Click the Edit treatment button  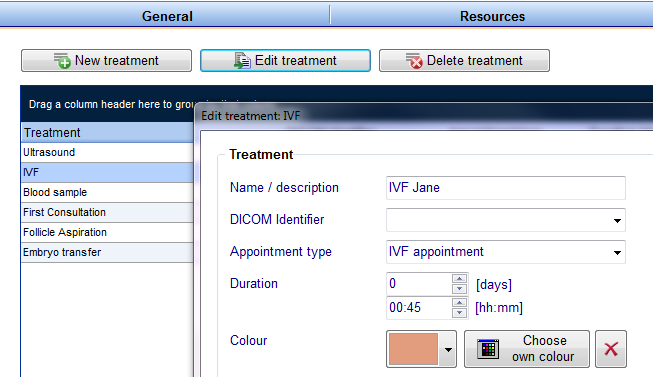[285, 61]
